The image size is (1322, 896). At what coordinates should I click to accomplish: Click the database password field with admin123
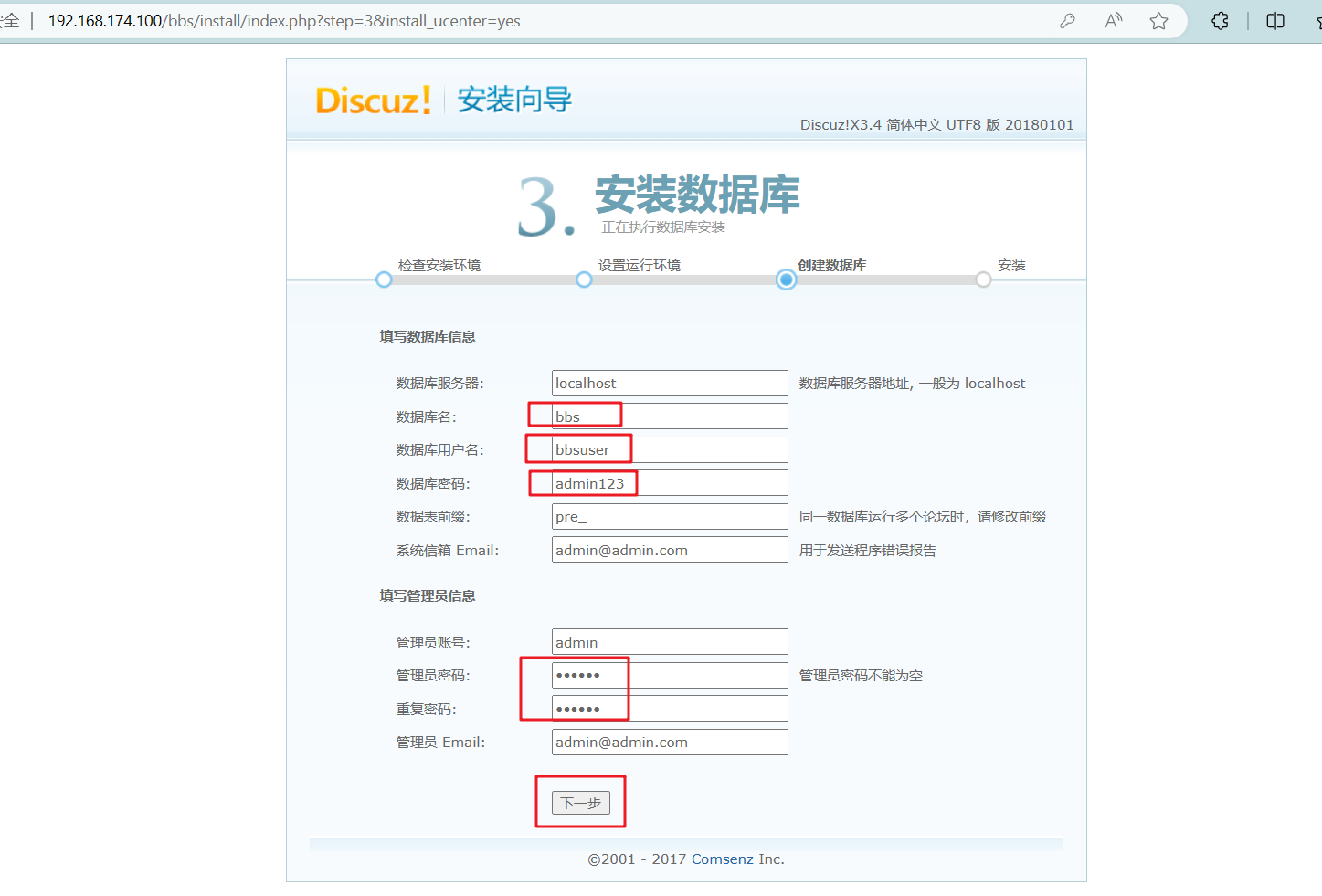coord(670,483)
